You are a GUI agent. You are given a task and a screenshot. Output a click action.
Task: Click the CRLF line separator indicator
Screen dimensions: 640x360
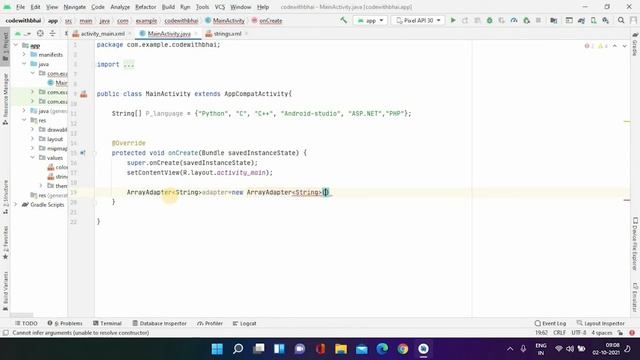(559, 333)
